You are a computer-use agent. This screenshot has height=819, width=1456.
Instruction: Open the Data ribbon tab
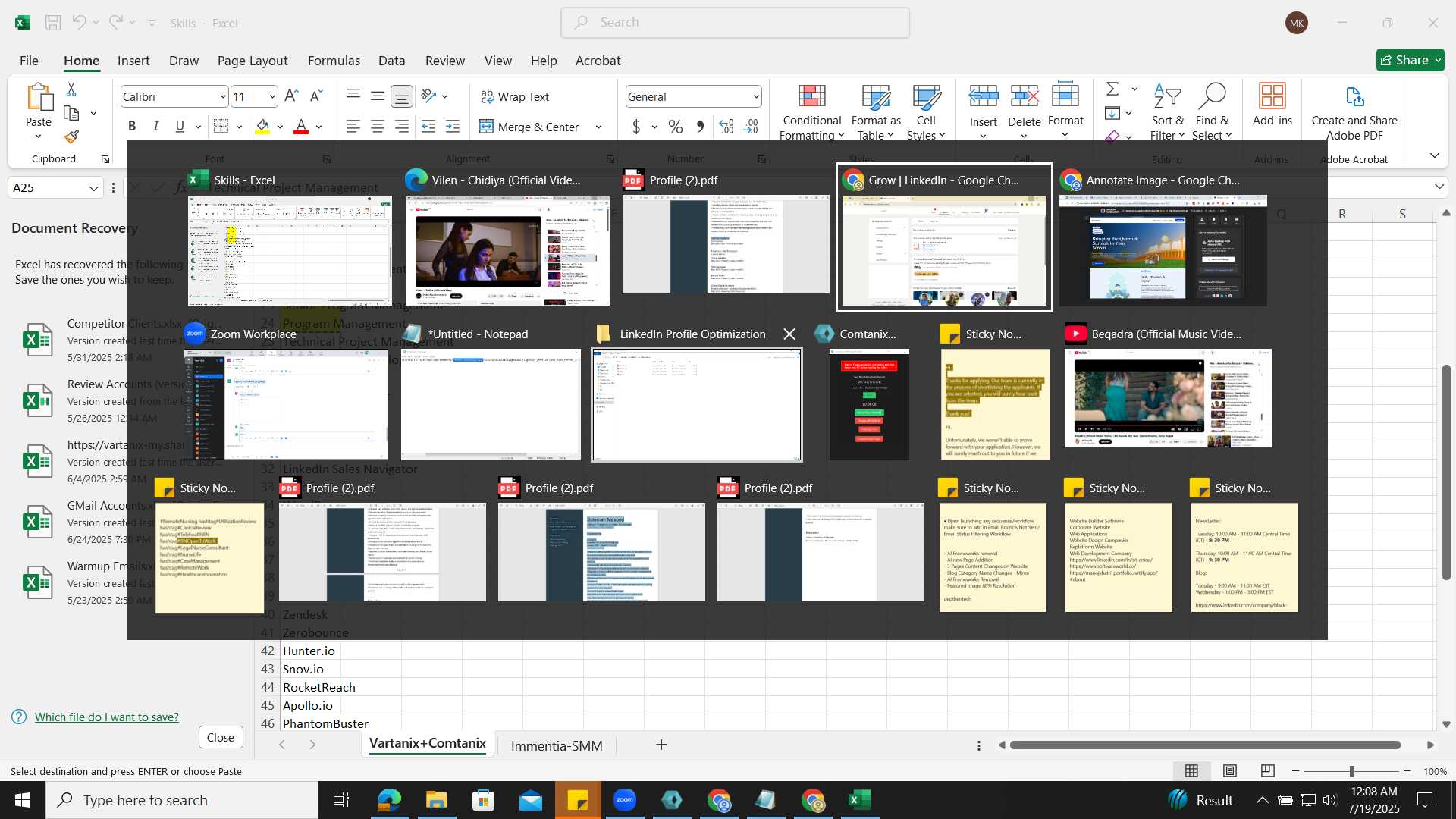click(x=391, y=61)
